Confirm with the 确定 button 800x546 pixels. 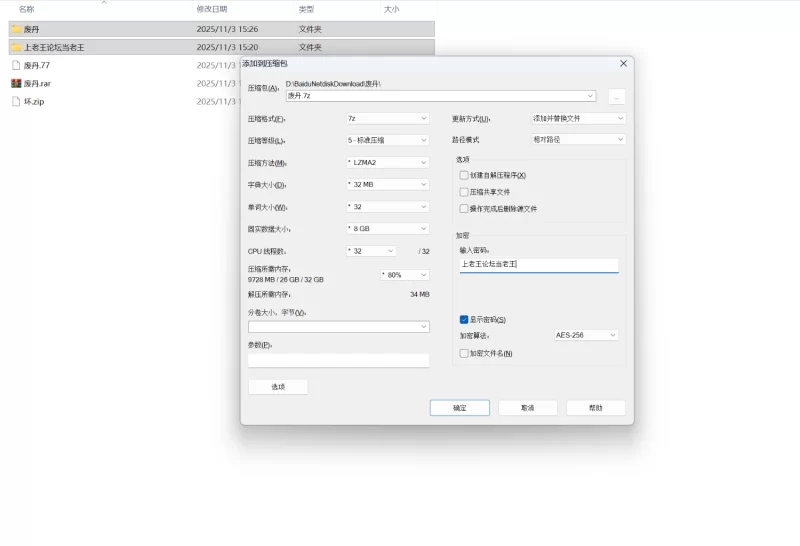click(460, 408)
